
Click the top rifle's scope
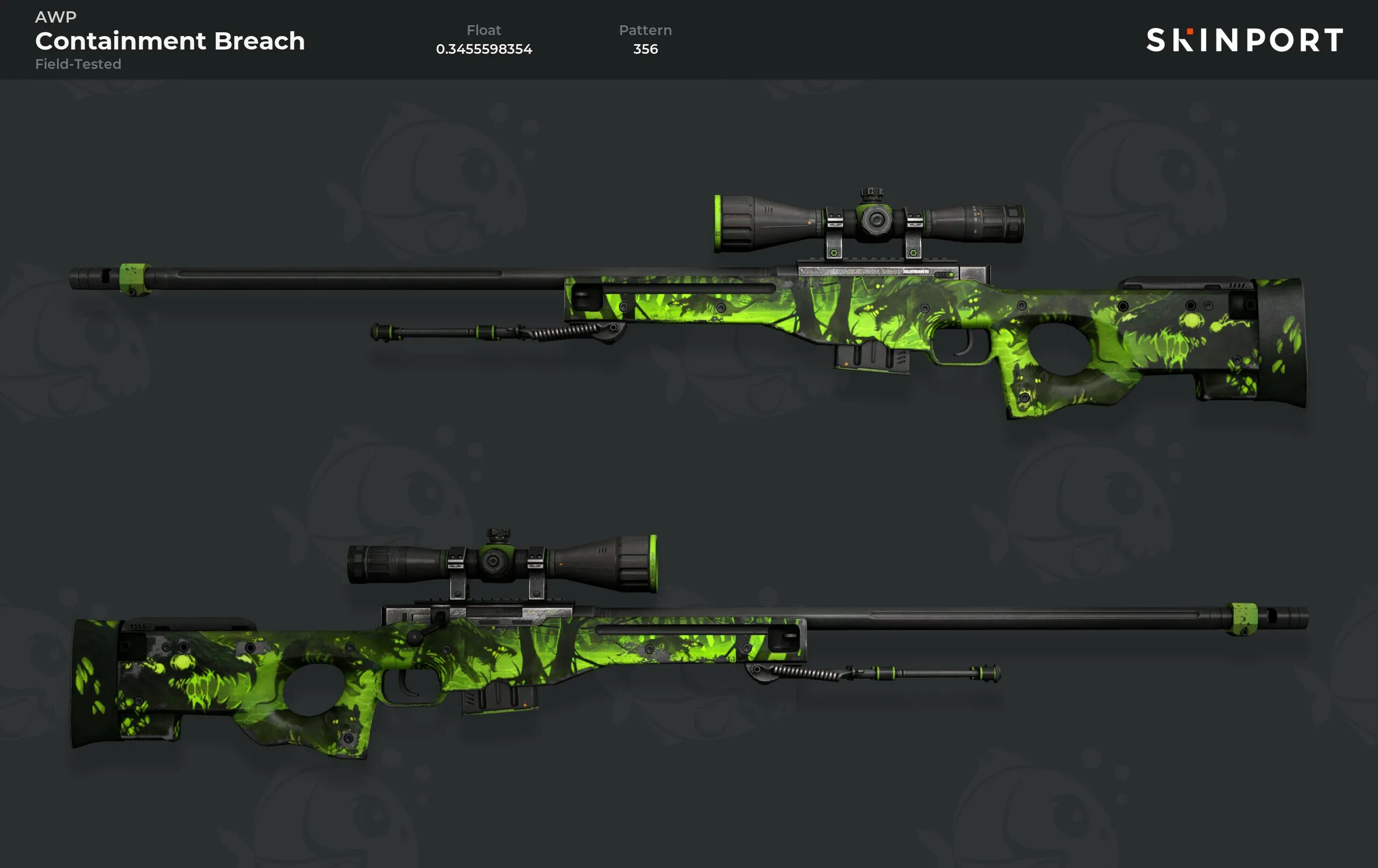click(869, 221)
